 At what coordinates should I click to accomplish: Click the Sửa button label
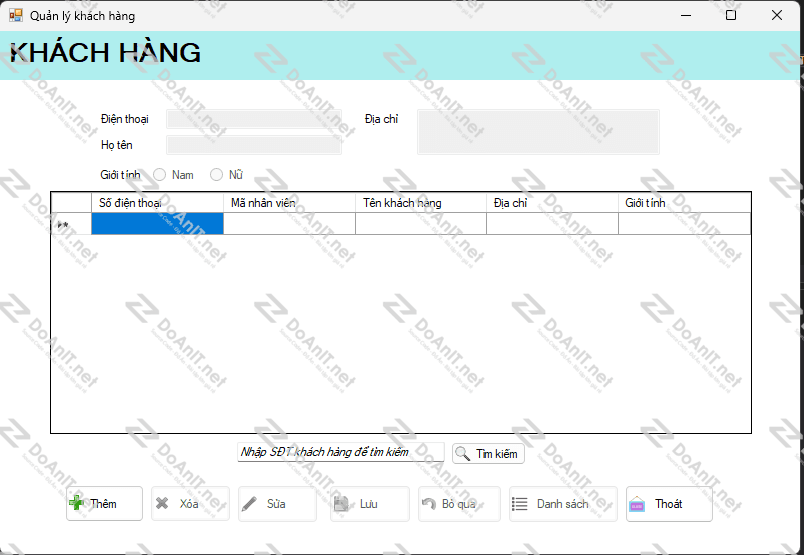276,504
